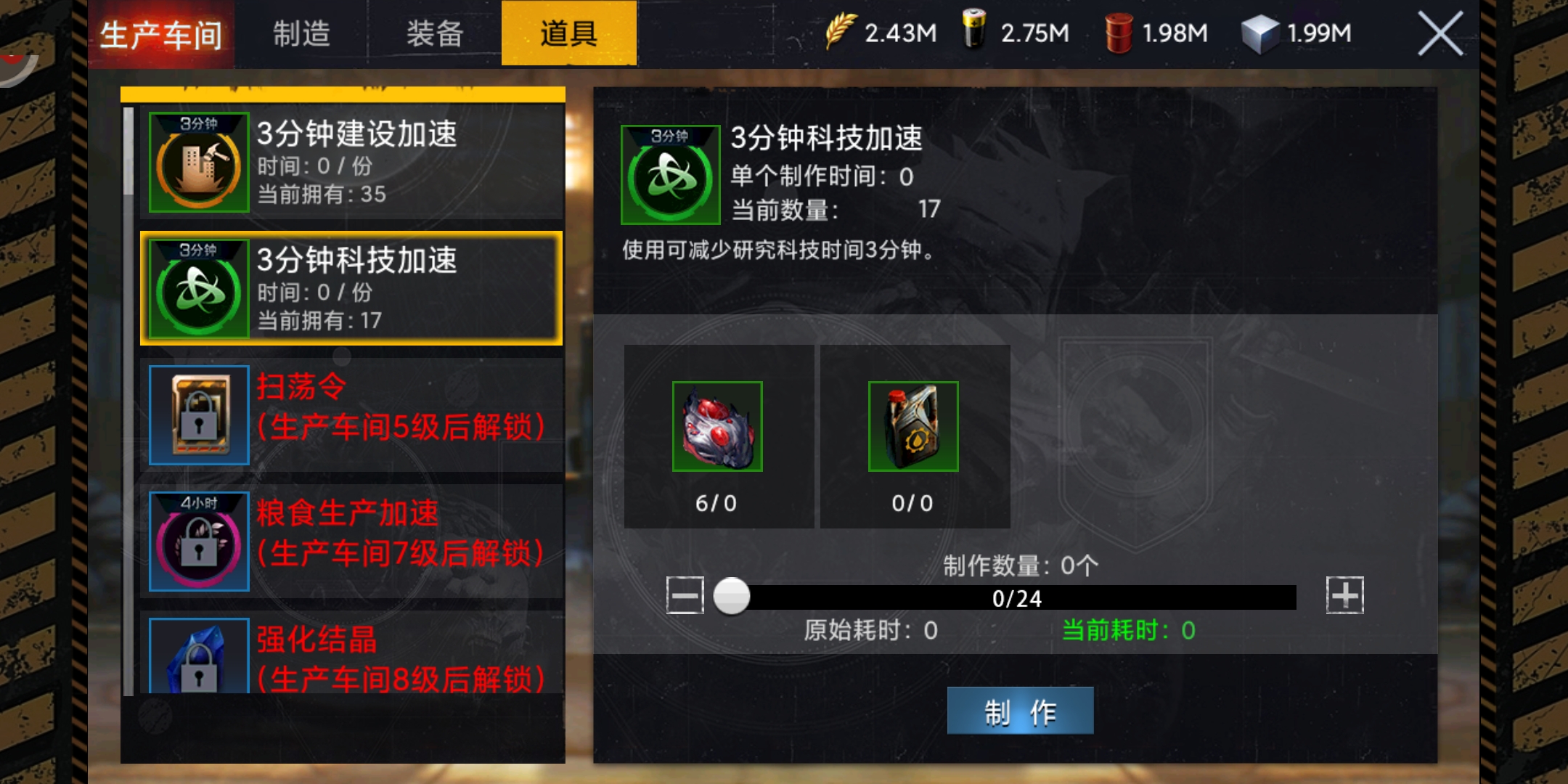
Task: Click the red oil barrel resource icon
Action: pyautogui.click(x=1119, y=33)
